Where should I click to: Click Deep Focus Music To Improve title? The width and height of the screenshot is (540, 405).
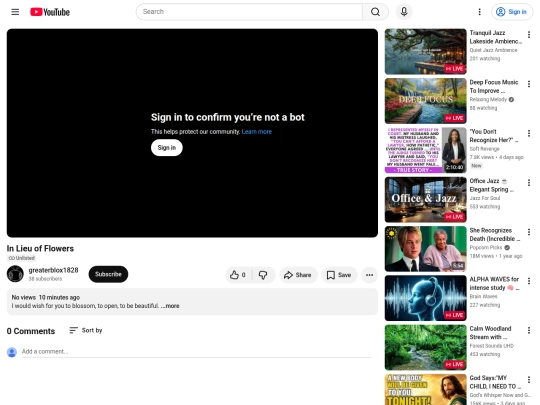pyautogui.click(x=494, y=86)
